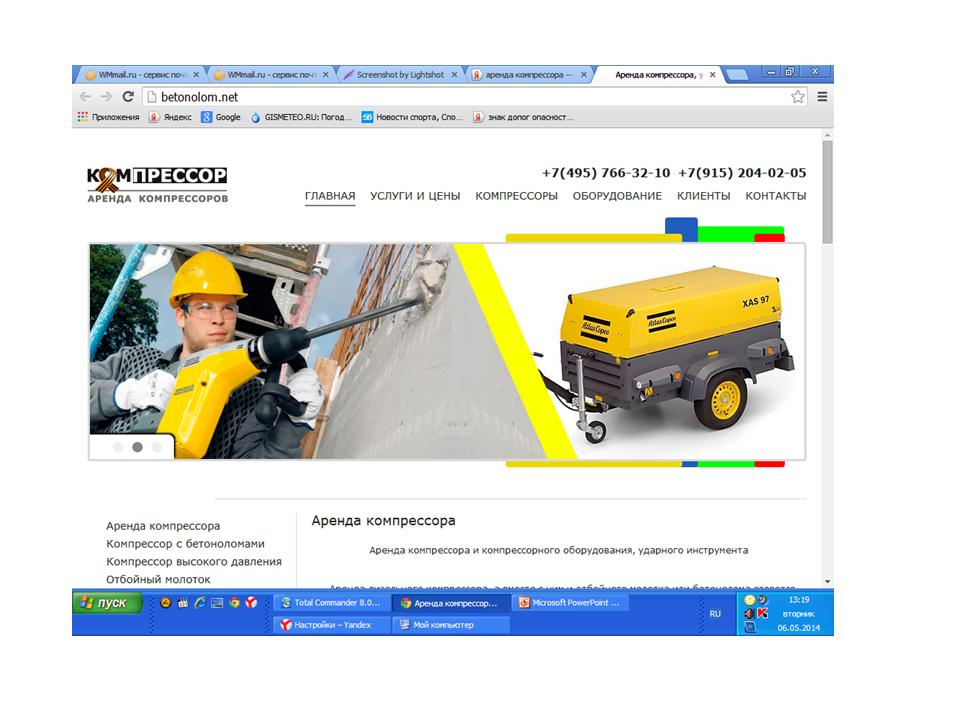Click scrollbar up arrow
960x720 pixels.
[x=827, y=135]
